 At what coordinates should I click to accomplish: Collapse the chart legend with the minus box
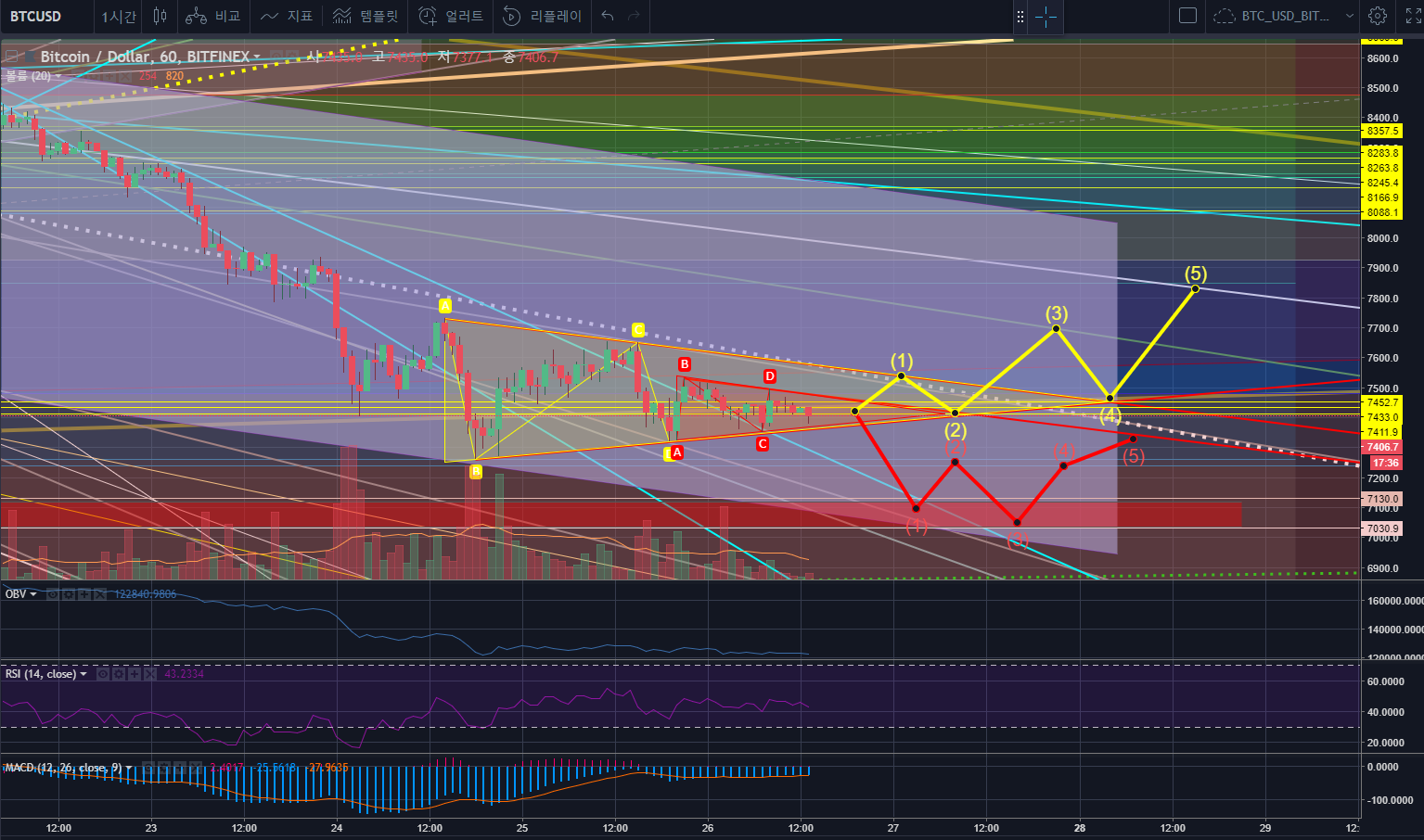coord(11,57)
